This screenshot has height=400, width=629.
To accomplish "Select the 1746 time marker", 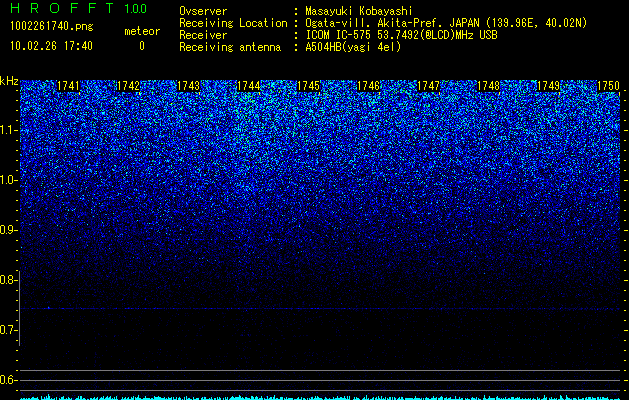I will click(369, 86).
